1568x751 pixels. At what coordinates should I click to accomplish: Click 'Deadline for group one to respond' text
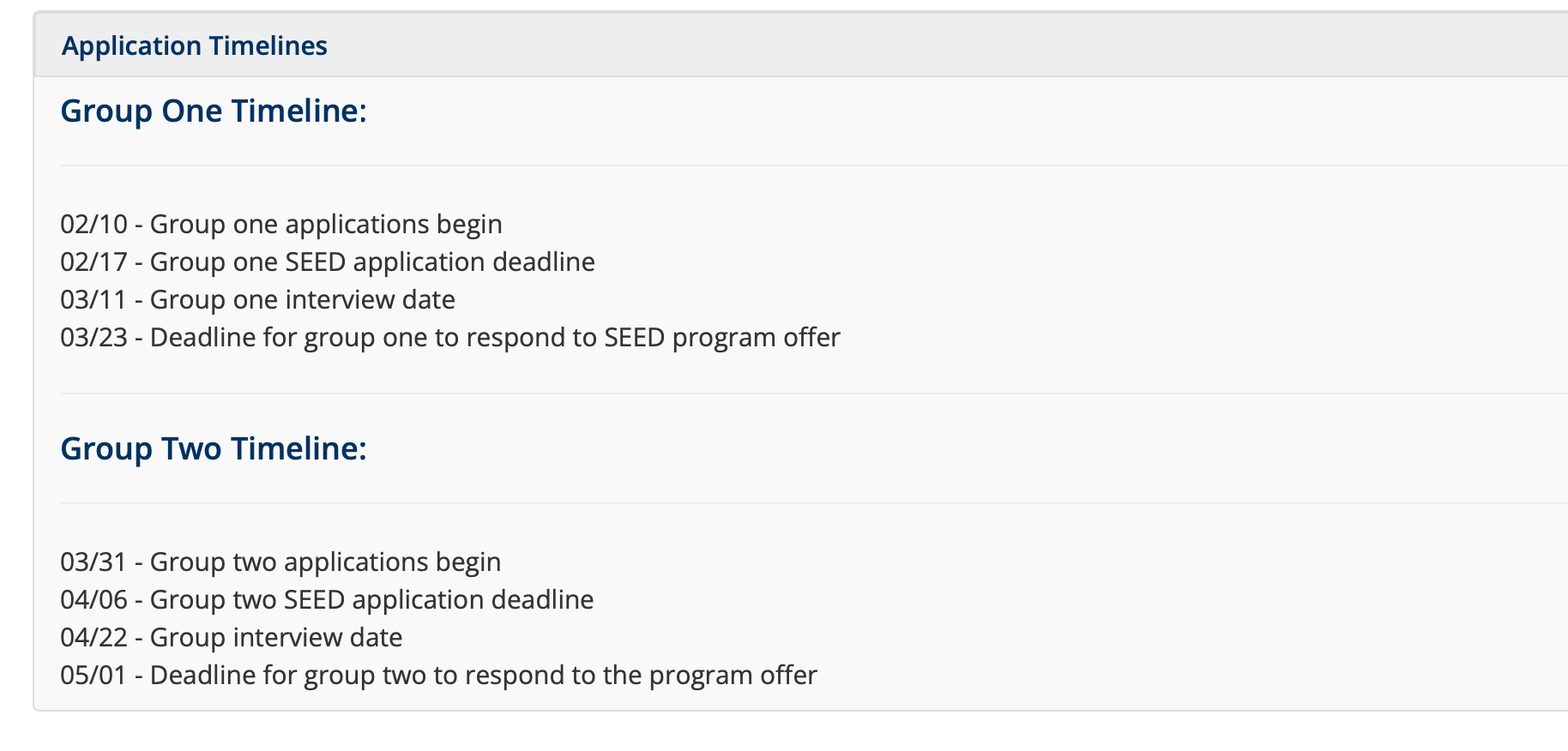click(x=495, y=338)
